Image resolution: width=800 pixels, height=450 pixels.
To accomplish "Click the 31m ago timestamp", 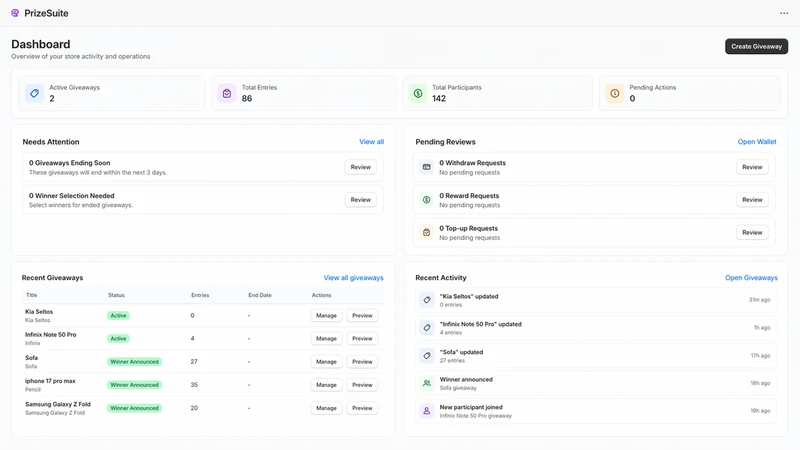I will pos(759,300).
